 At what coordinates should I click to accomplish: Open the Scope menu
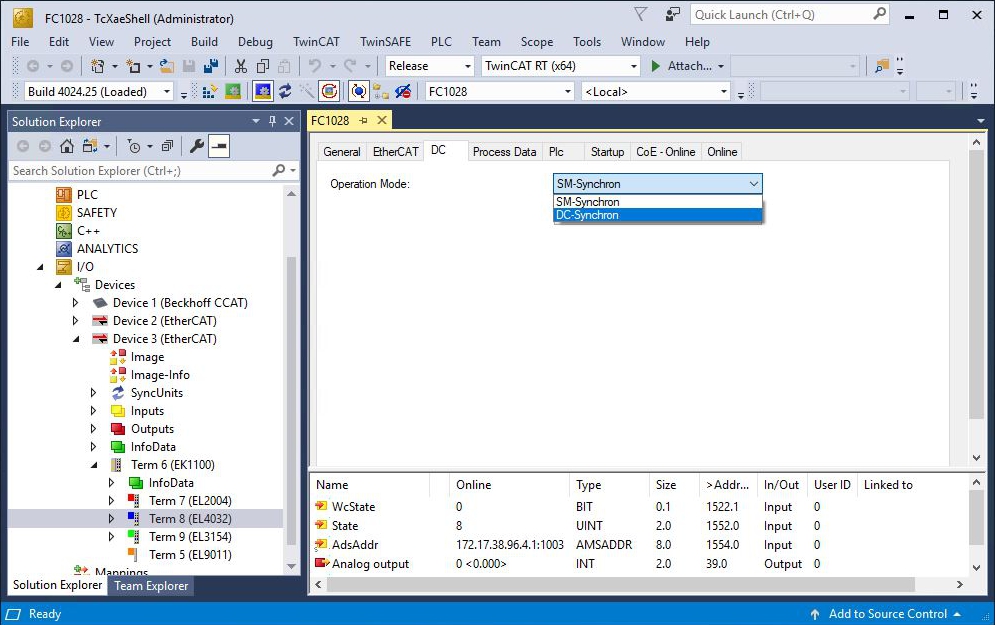point(537,42)
